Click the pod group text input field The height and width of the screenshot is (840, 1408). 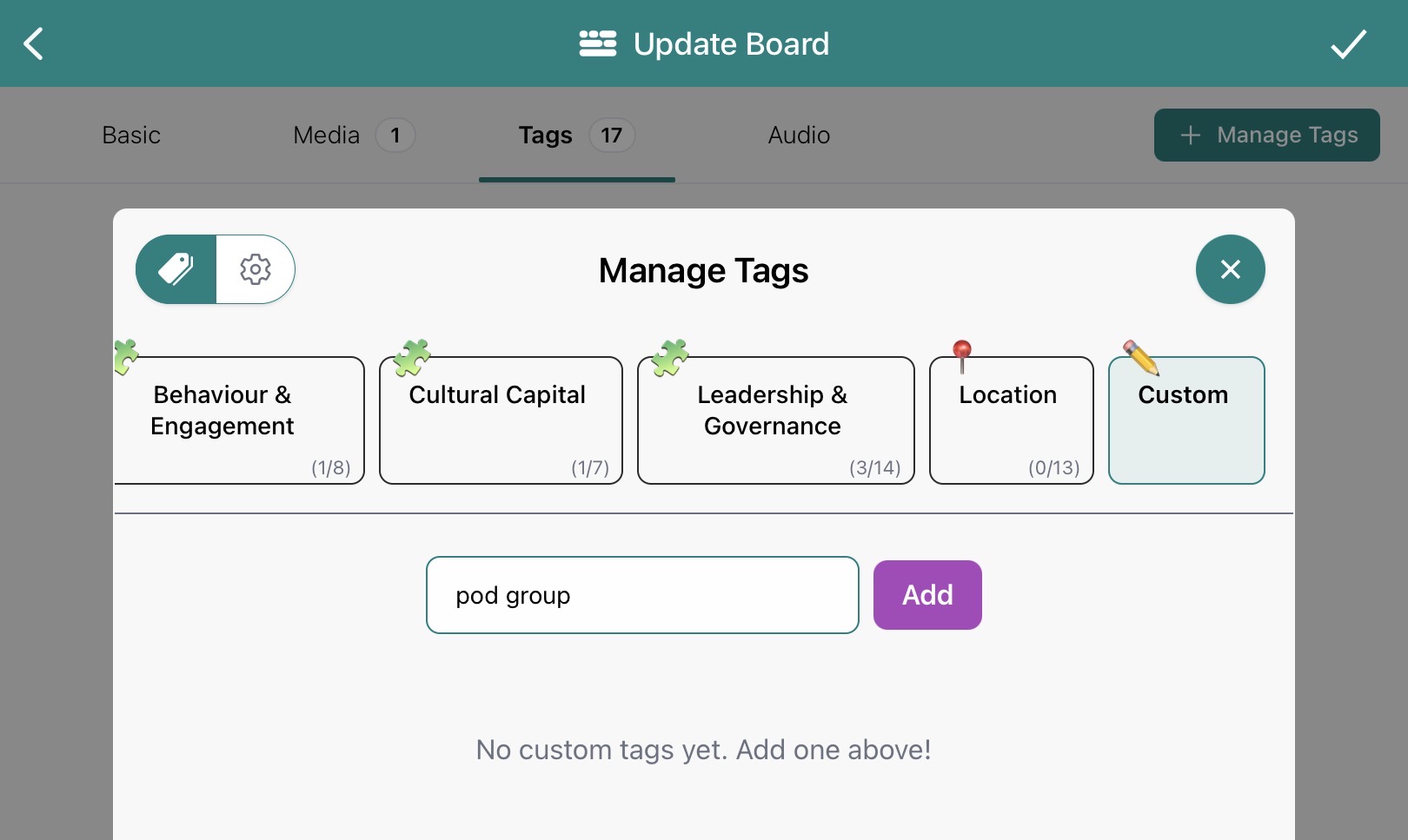pos(641,595)
